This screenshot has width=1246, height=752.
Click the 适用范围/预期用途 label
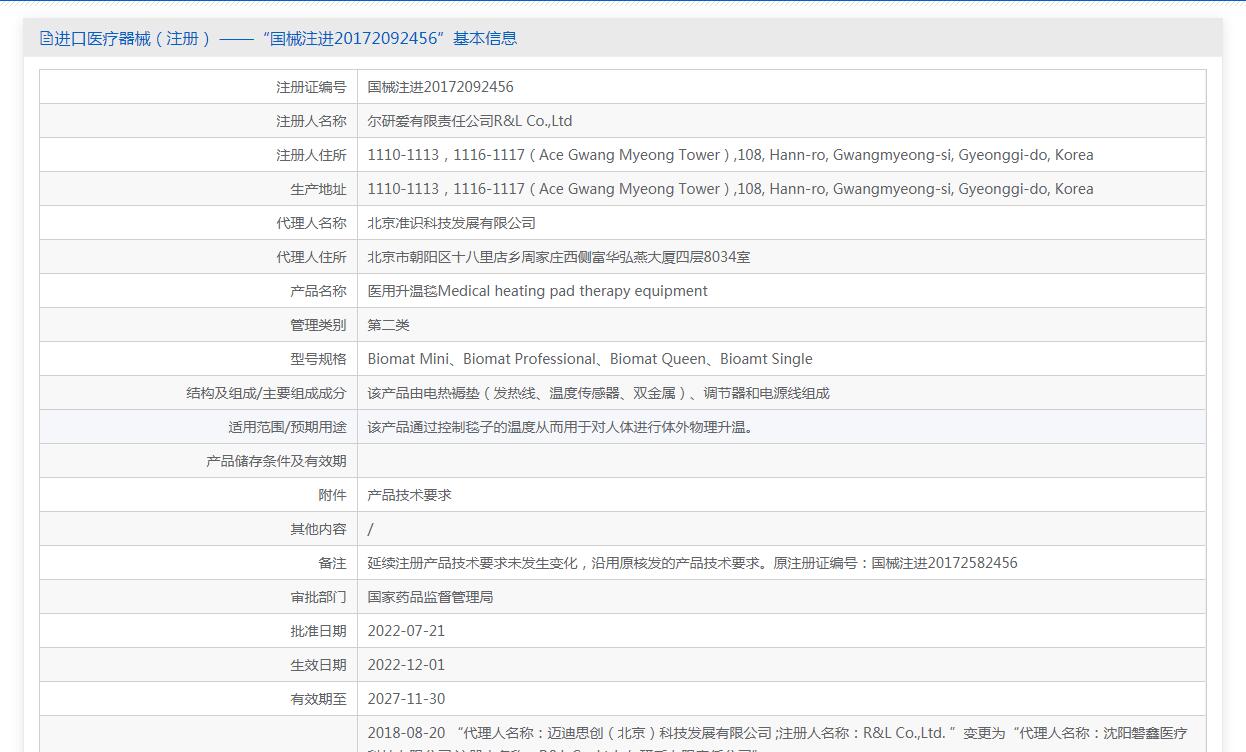(x=287, y=427)
